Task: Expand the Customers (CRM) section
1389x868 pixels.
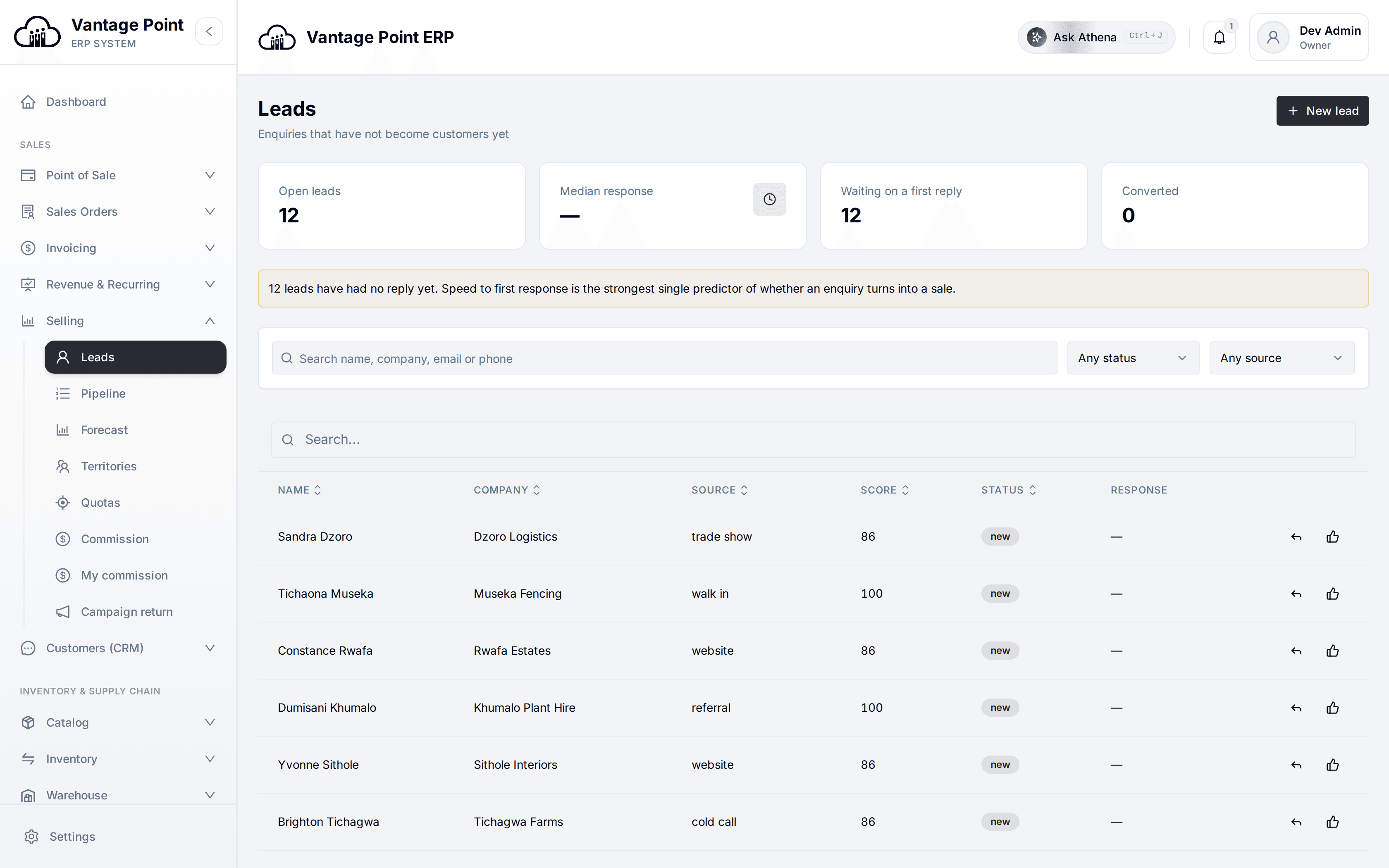Action: pyautogui.click(x=118, y=648)
